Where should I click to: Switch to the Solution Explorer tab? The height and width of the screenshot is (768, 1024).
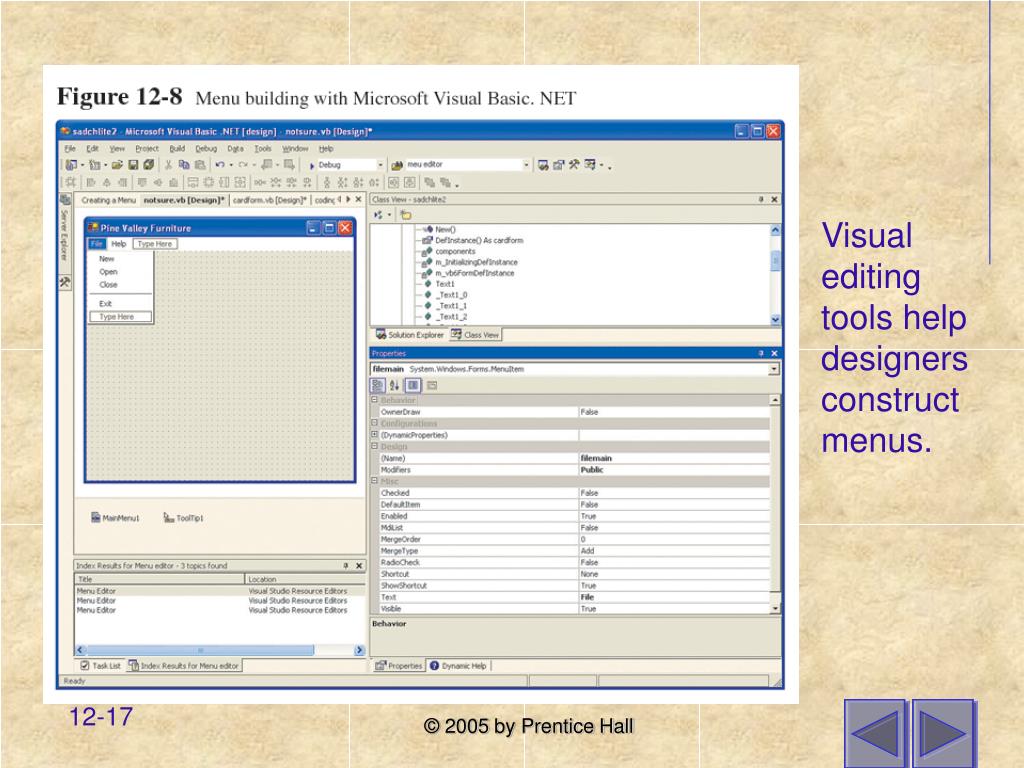pyautogui.click(x=409, y=335)
